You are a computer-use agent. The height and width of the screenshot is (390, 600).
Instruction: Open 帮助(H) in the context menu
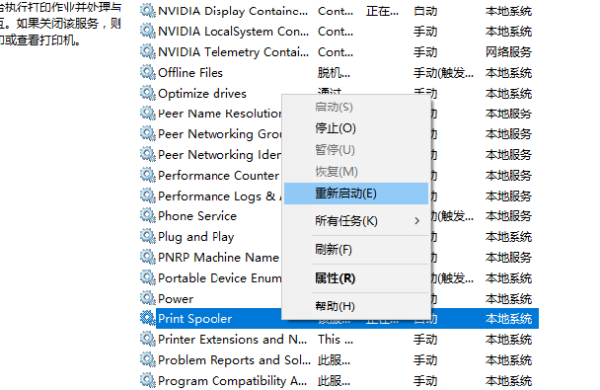(356, 306)
